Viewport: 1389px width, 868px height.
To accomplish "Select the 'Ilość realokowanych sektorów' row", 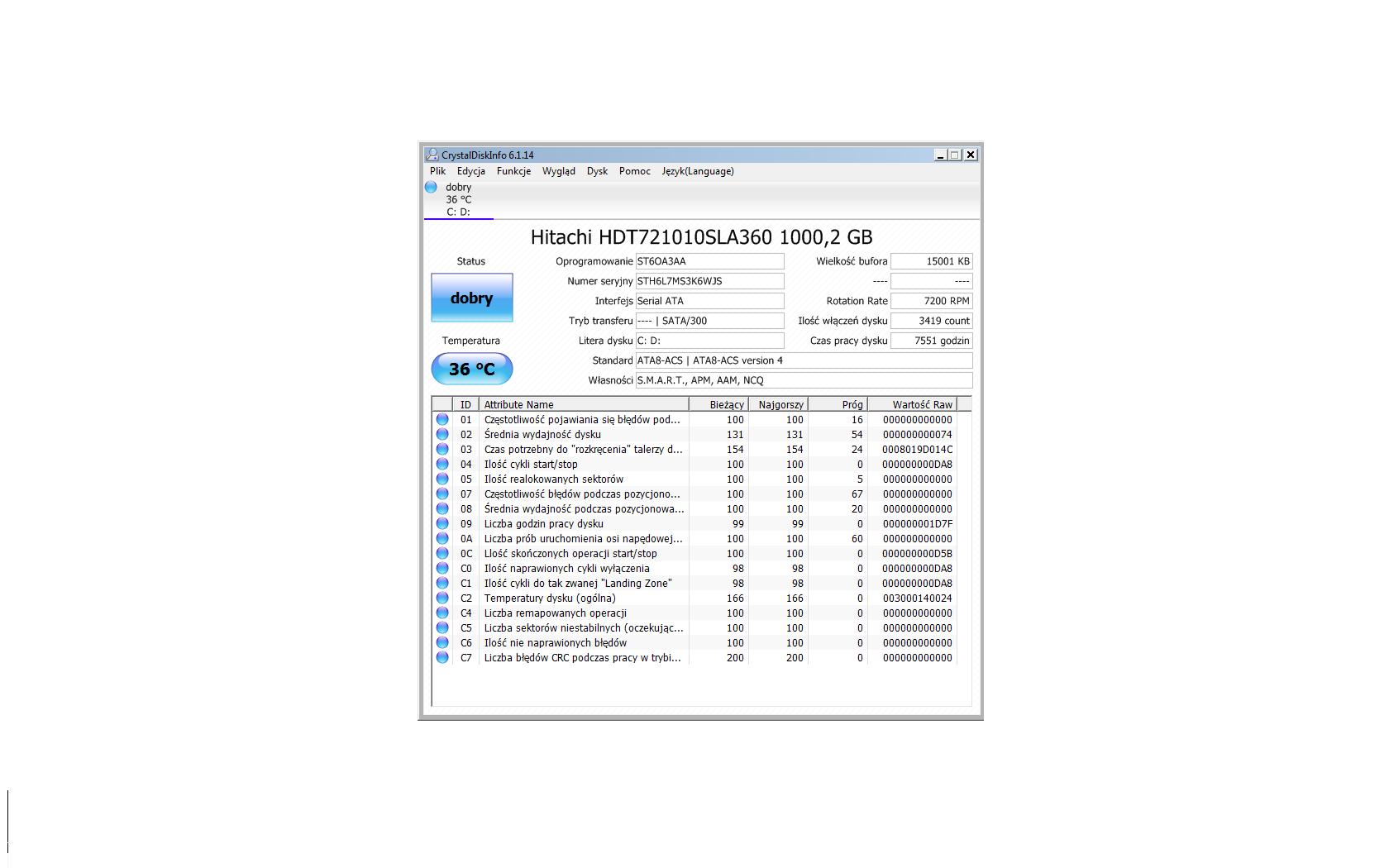I will click(x=694, y=479).
